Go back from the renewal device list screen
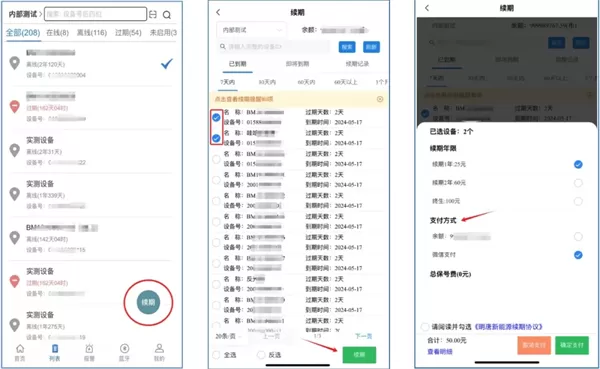The image size is (600, 369). click(218, 12)
